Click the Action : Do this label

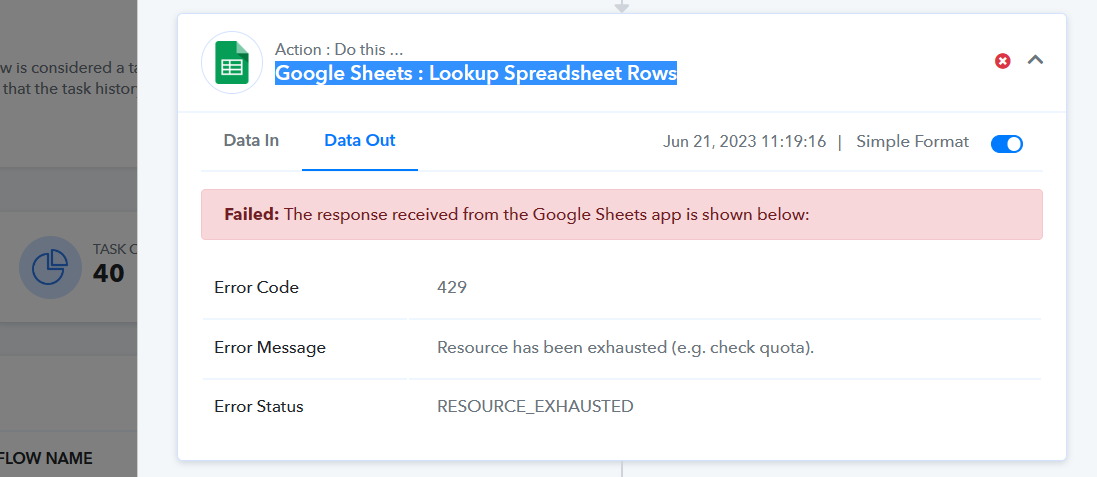click(339, 50)
